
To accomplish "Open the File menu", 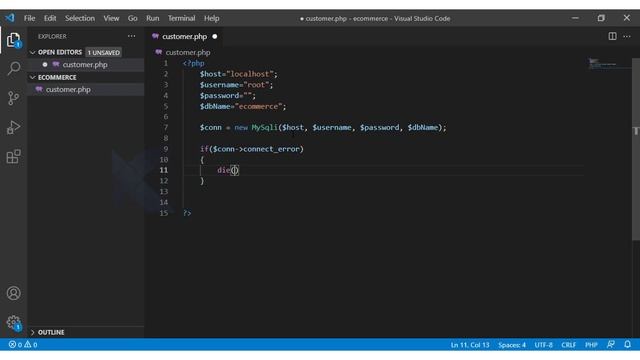I will click(29, 18).
